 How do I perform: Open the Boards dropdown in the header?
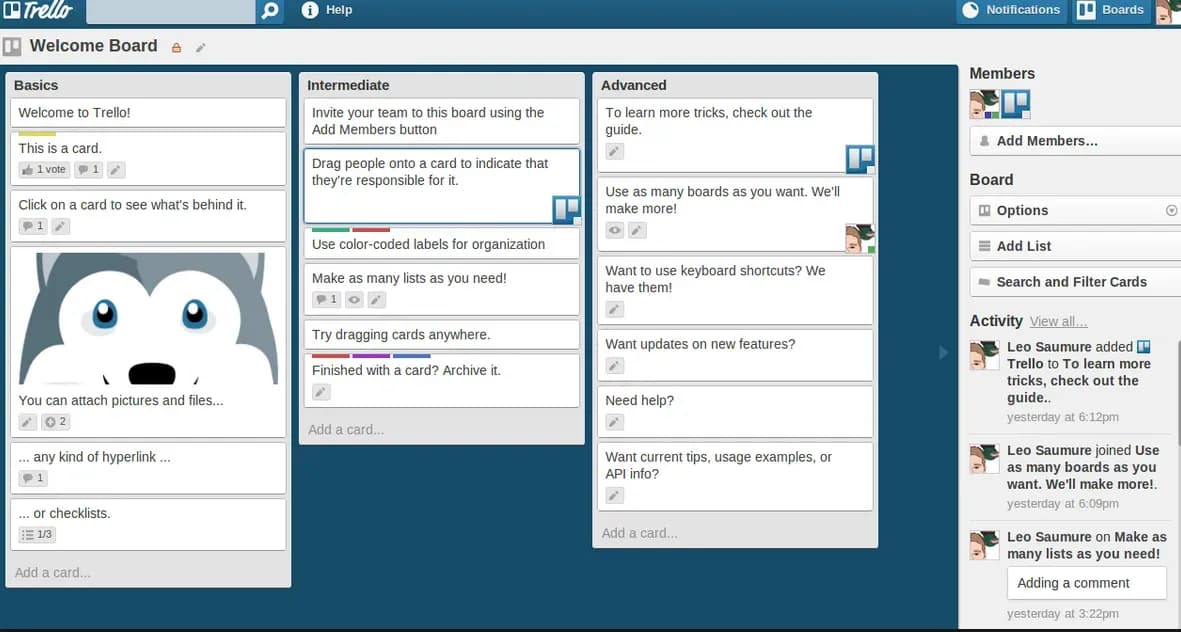pos(1112,11)
